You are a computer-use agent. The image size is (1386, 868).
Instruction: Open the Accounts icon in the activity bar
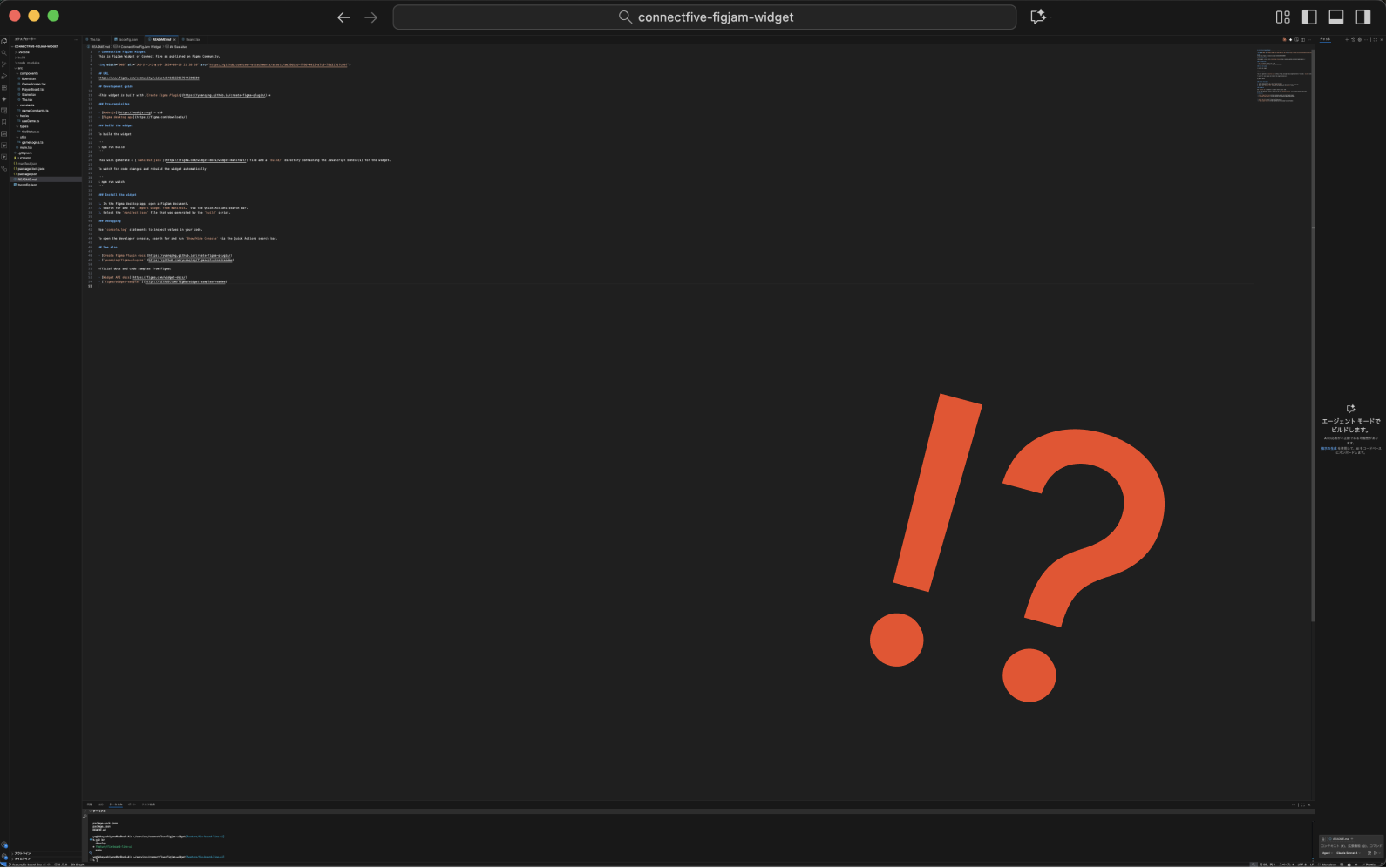[4, 844]
